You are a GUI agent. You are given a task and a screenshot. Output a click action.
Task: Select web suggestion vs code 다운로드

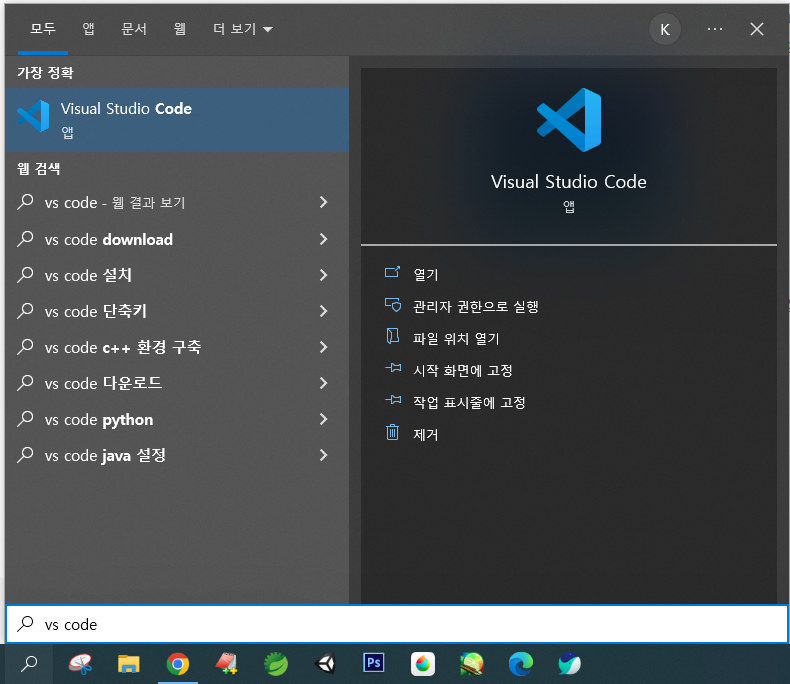[x=177, y=383]
